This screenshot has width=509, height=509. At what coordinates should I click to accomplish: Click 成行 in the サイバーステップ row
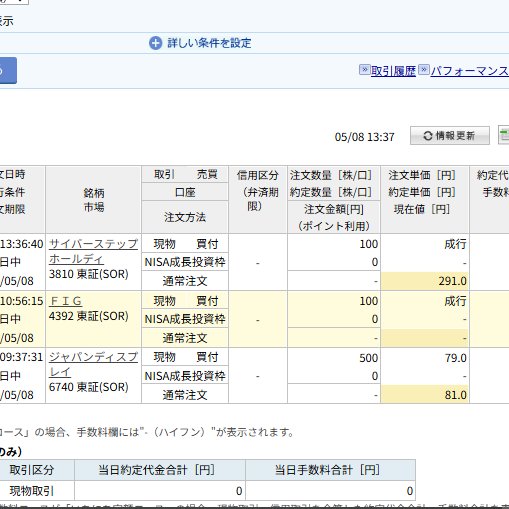pyautogui.click(x=455, y=244)
